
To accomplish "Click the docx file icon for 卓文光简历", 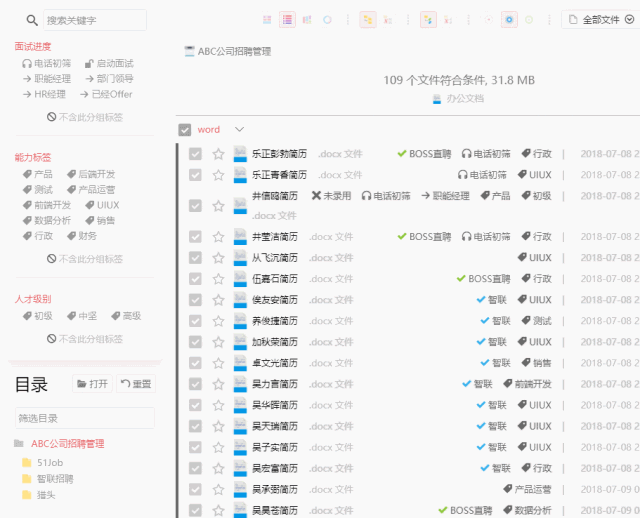I will coord(240,363).
